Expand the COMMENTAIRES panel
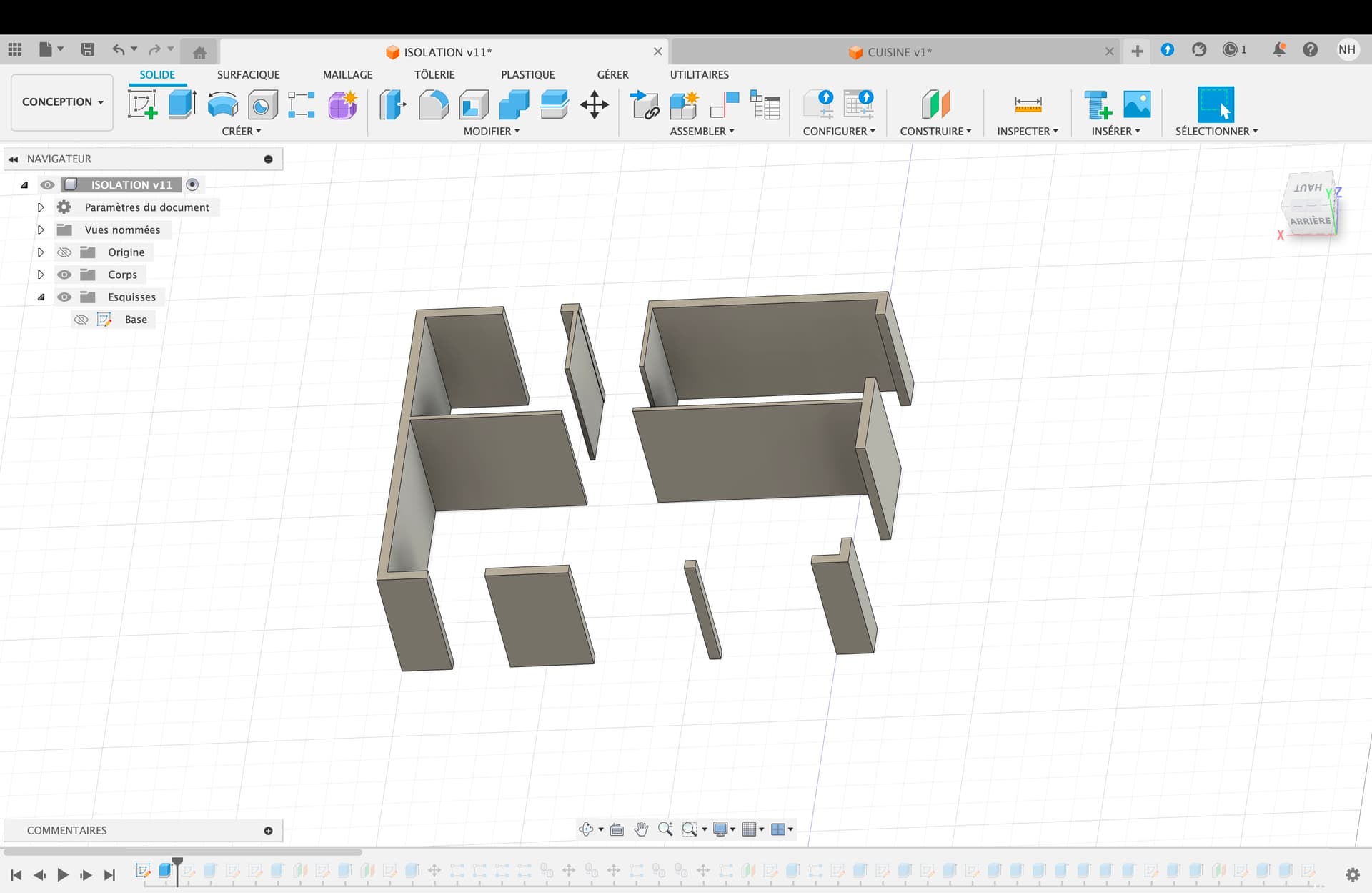Screen dimensions: 1372x893 pos(268,830)
